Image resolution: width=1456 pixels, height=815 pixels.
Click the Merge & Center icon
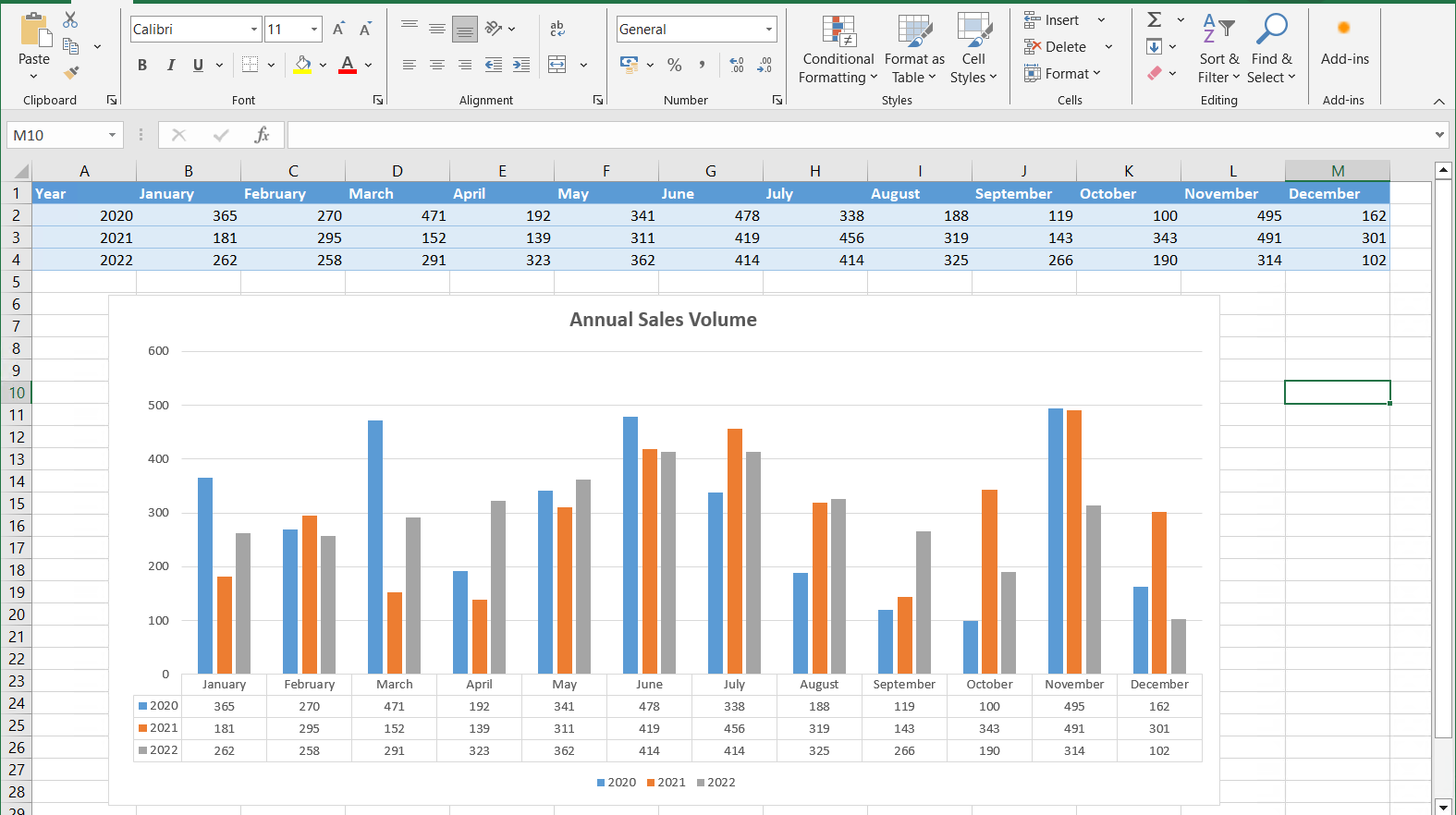(557, 65)
